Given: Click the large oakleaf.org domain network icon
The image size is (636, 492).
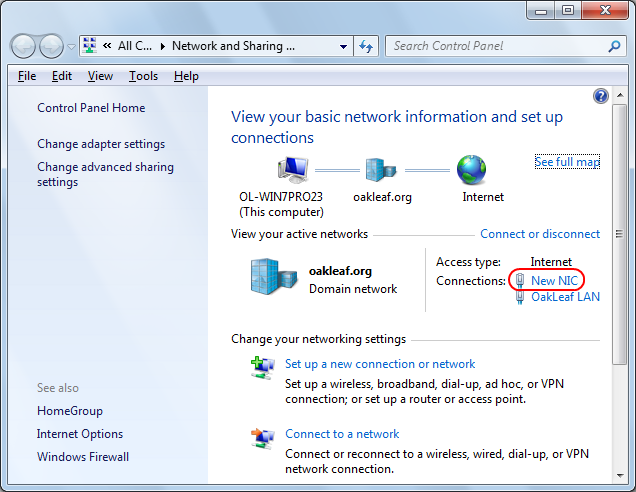Looking at the screenshot, I should click(x=273, y=276).
